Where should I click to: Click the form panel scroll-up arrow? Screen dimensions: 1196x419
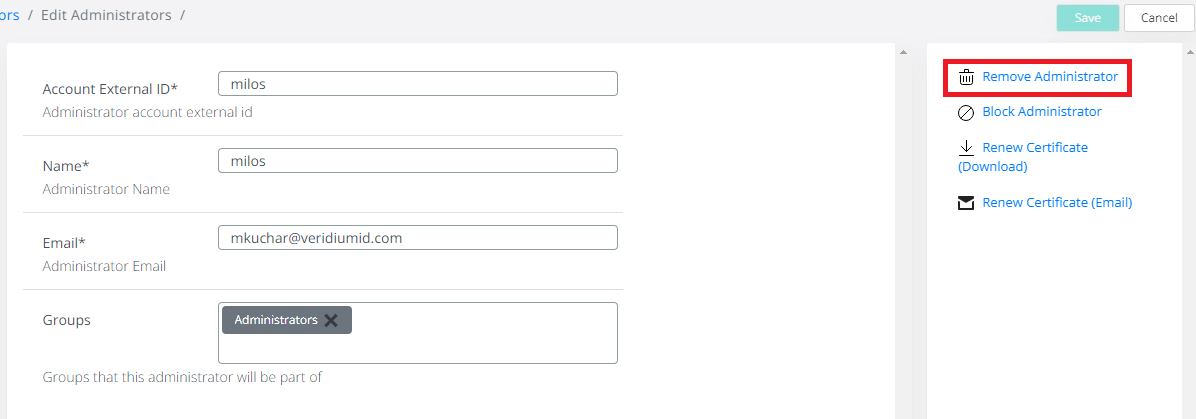(903, 53)
